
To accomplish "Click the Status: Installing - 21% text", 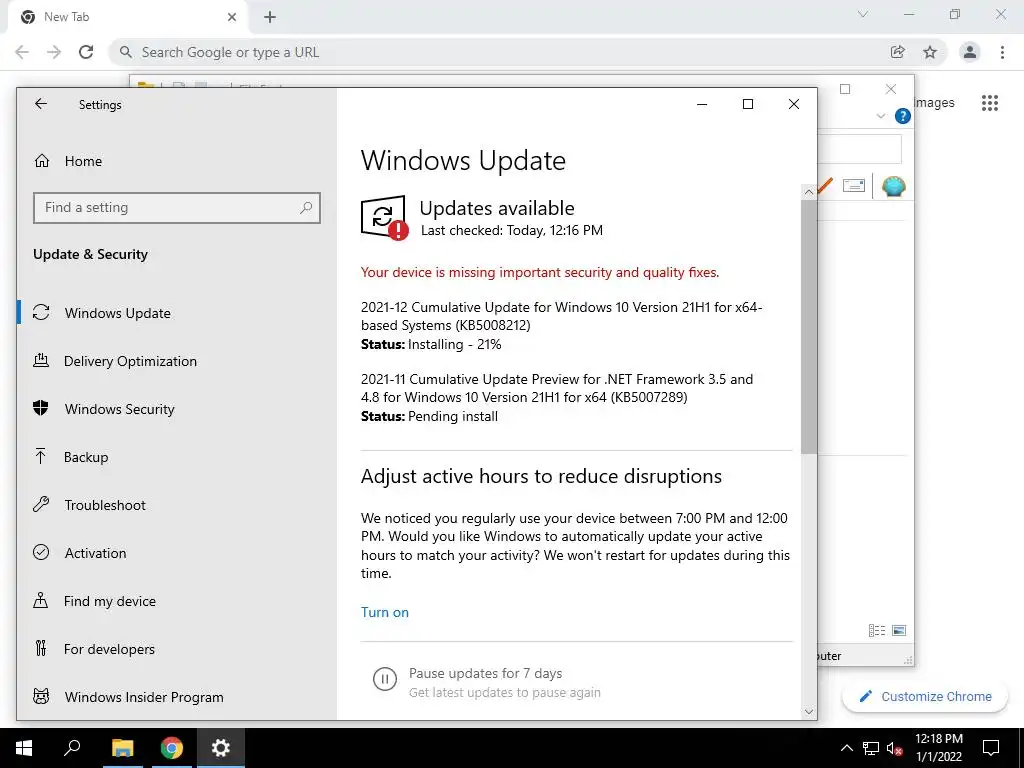I will click(431, 344).
